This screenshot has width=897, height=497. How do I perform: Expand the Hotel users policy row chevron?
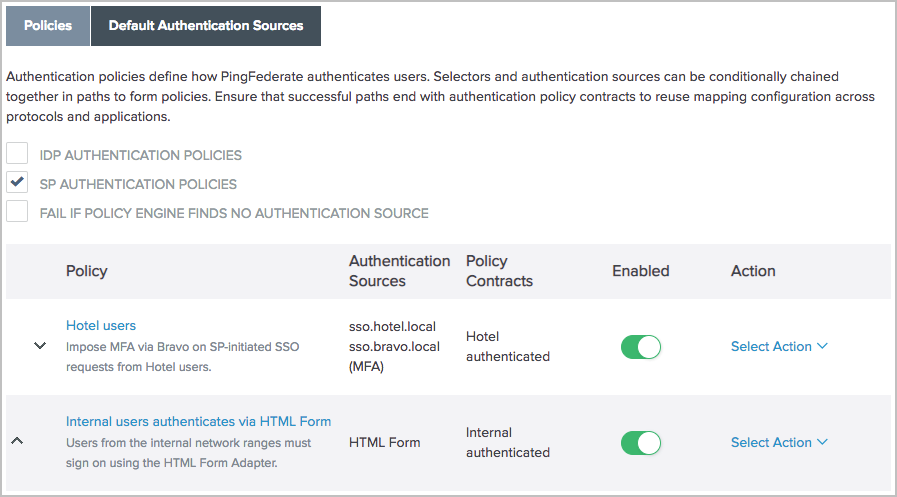pyautogui.click(x=40, y=345)
